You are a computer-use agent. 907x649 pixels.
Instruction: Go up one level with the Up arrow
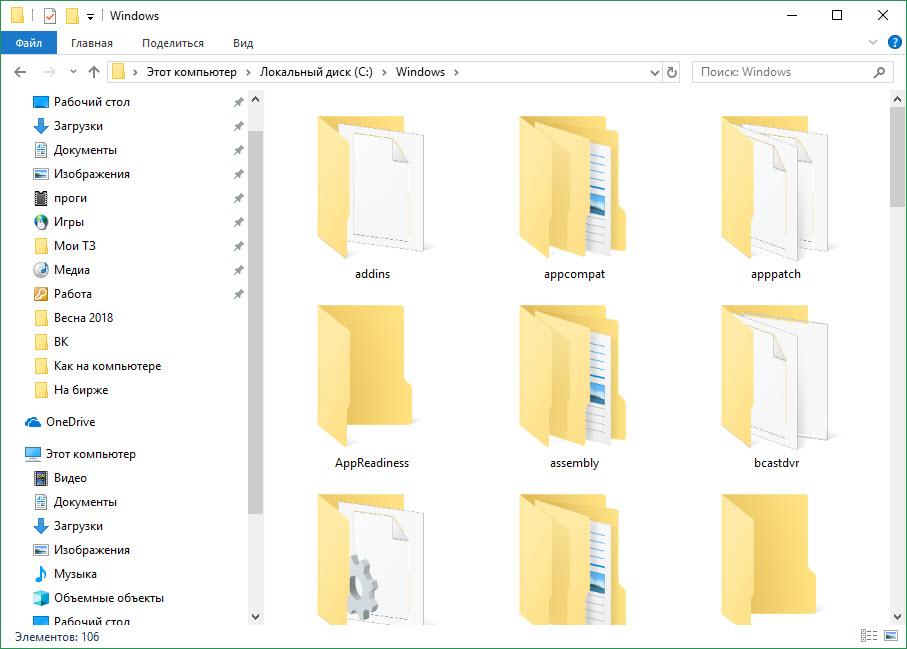click(94, 72)
